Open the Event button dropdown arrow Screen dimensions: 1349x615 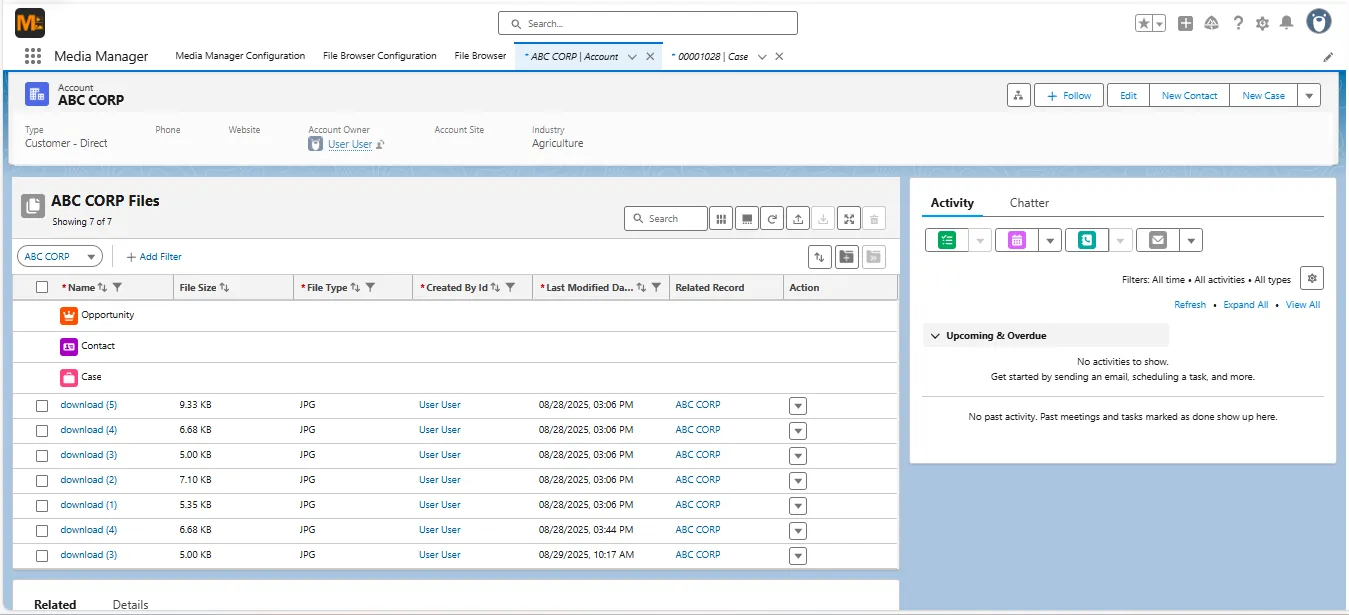[x=1049, y=240]
